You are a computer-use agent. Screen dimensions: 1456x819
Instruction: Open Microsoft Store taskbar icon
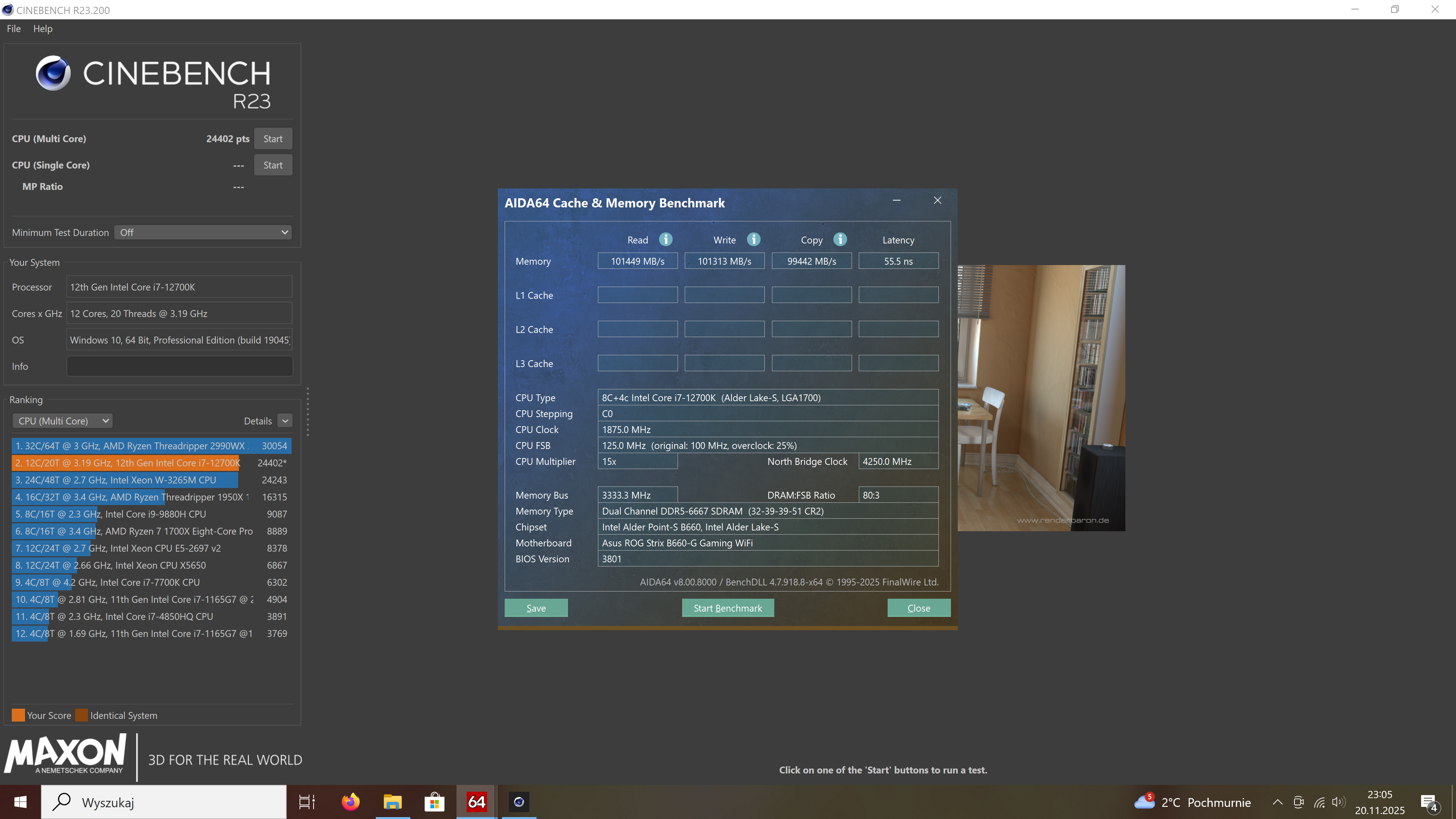434,802
